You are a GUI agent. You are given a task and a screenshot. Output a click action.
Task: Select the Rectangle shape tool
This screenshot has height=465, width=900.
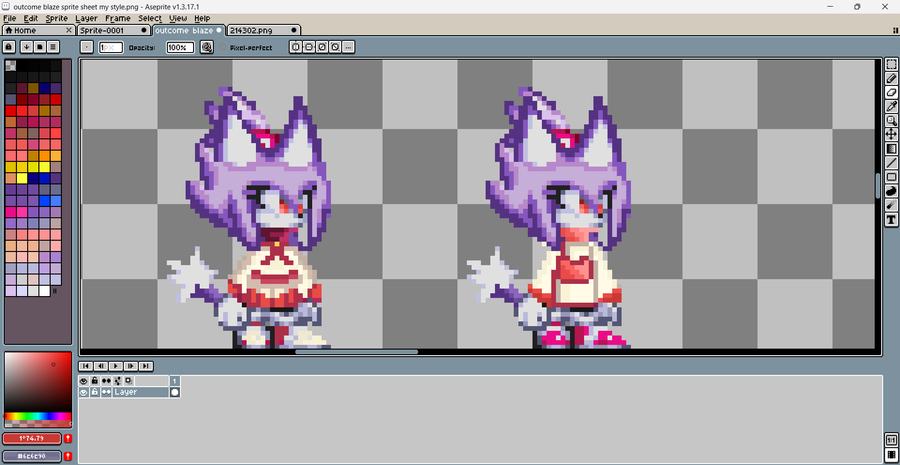click(x=891, y=177)
